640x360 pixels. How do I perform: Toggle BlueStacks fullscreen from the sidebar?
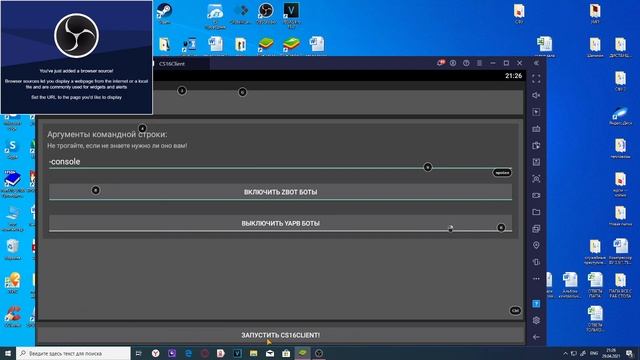(536, 79)
